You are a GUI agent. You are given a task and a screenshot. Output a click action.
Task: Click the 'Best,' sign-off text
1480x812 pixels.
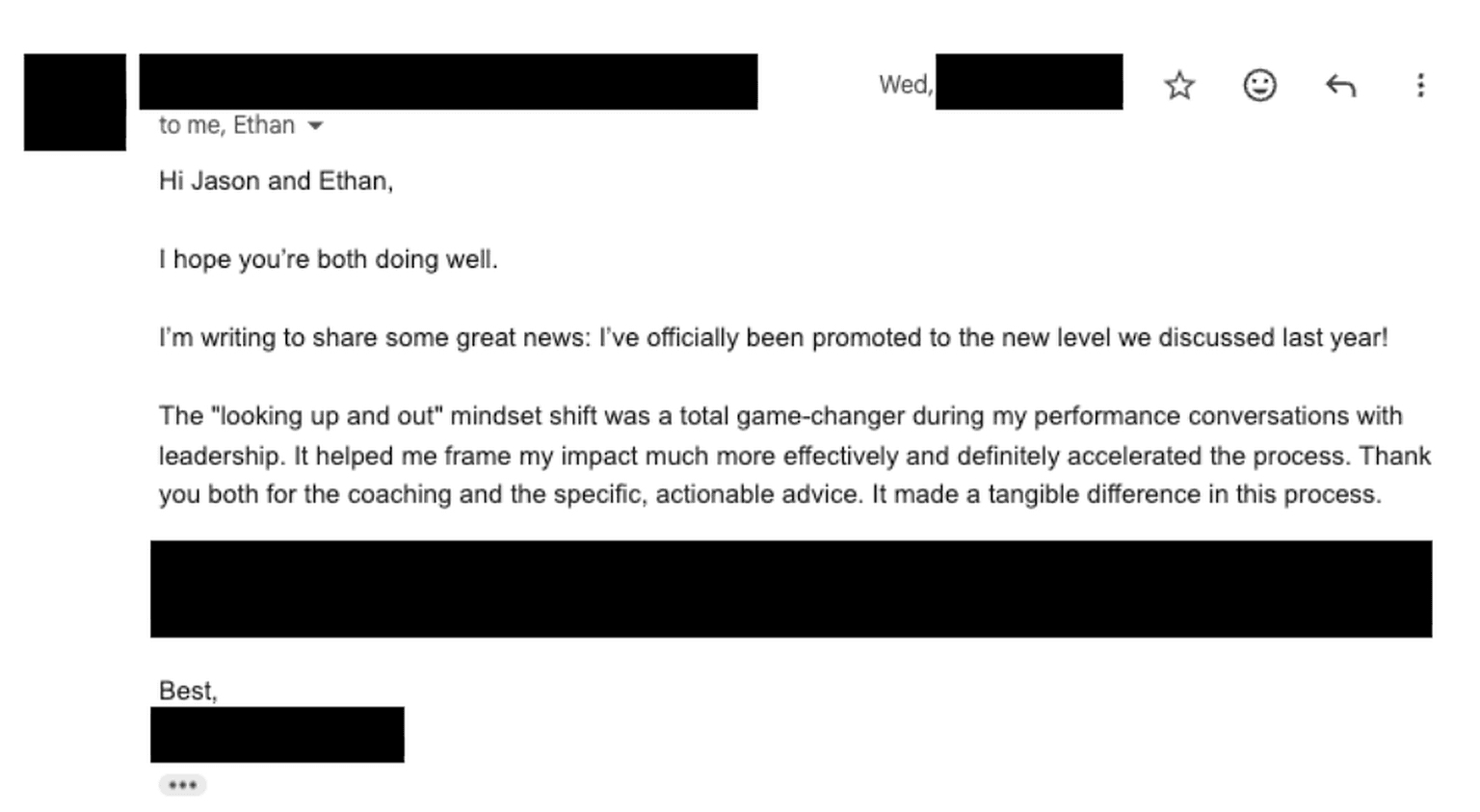click(x=188, y=691)
